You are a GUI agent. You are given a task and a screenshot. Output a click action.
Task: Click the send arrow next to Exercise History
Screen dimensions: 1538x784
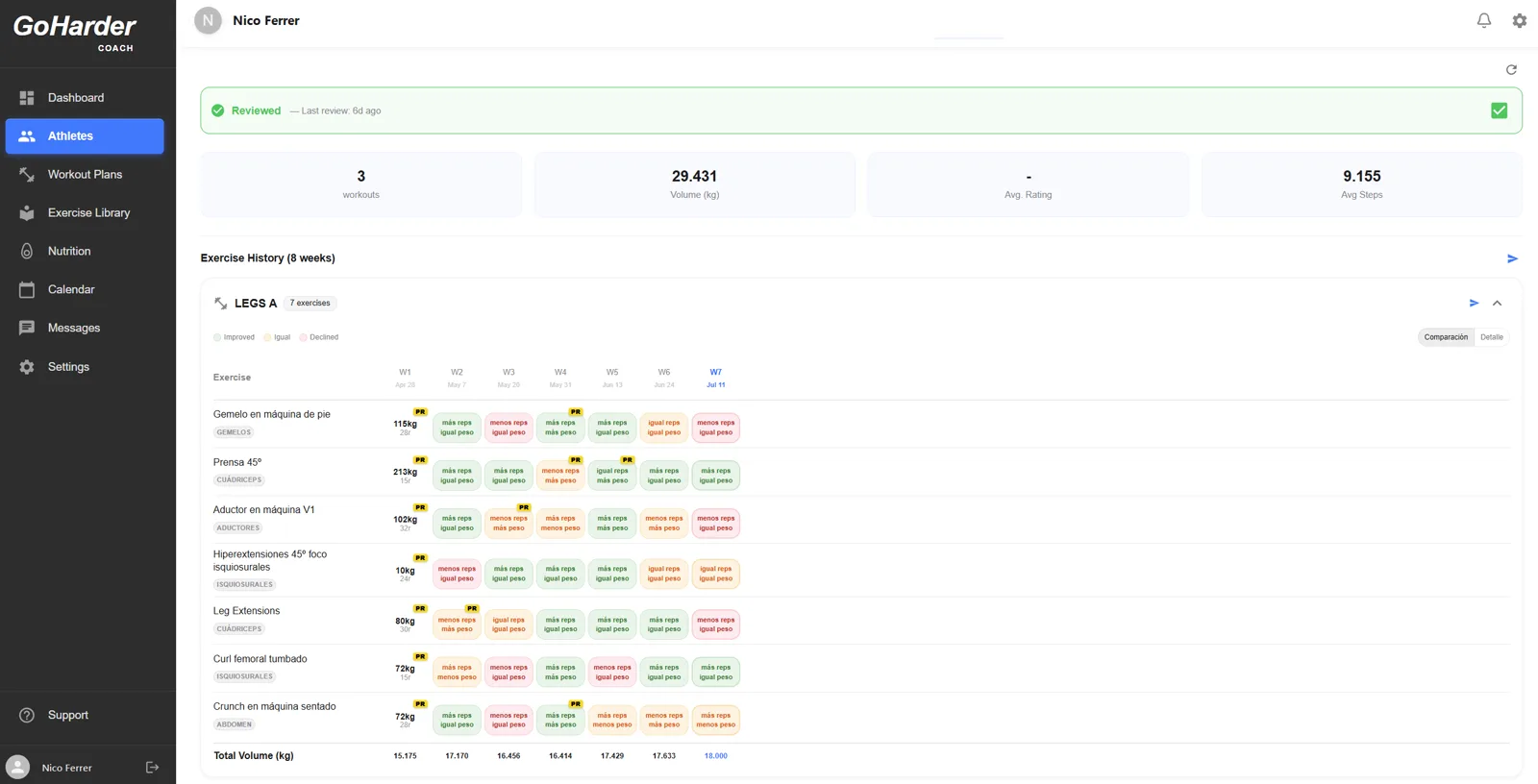click(x=1512, y=258)
